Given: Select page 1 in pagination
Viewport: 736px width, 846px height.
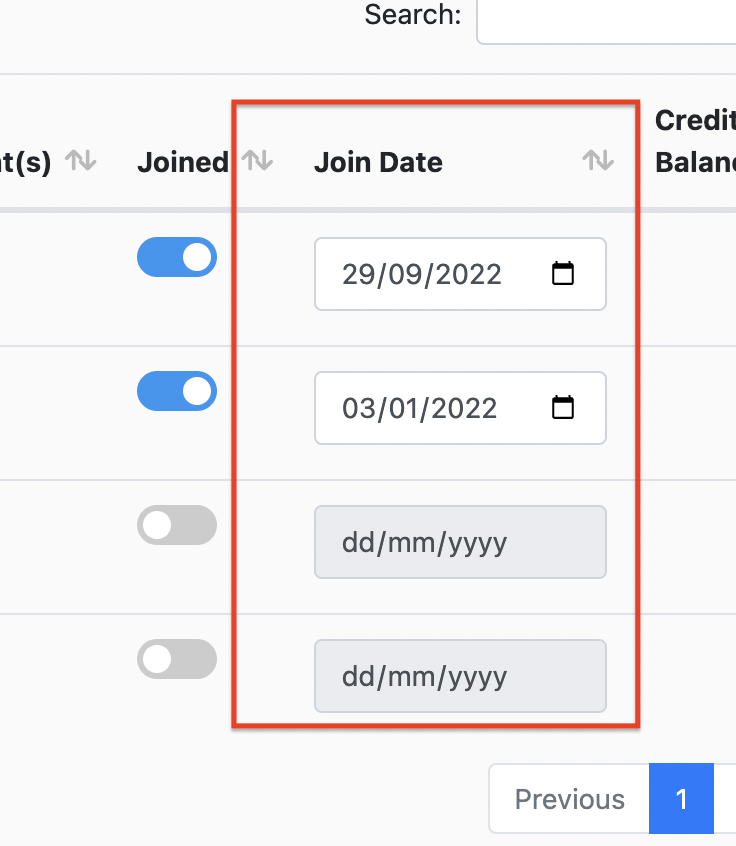Looking at the screenshot, I should [x=682, y=799].
